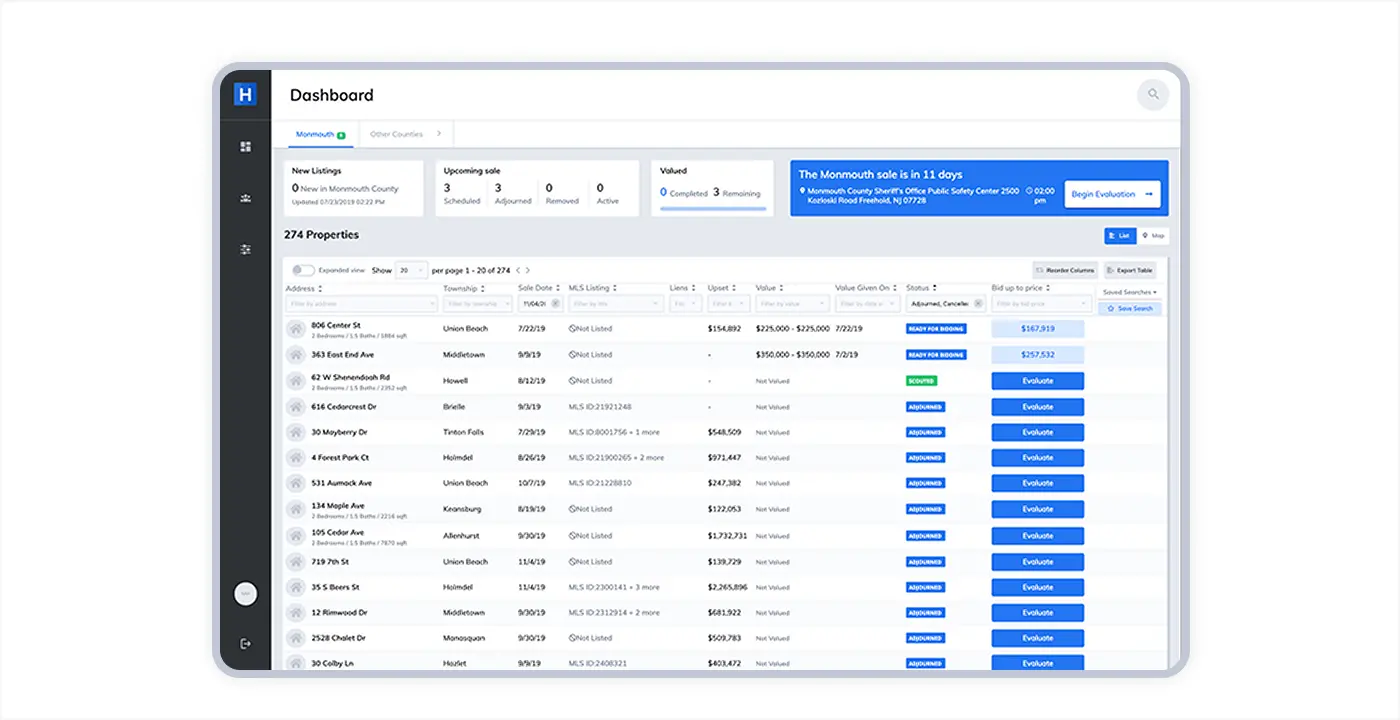Open the Other Counties tab
Screen dimensions: 1400x720
[x=397, y=134]
